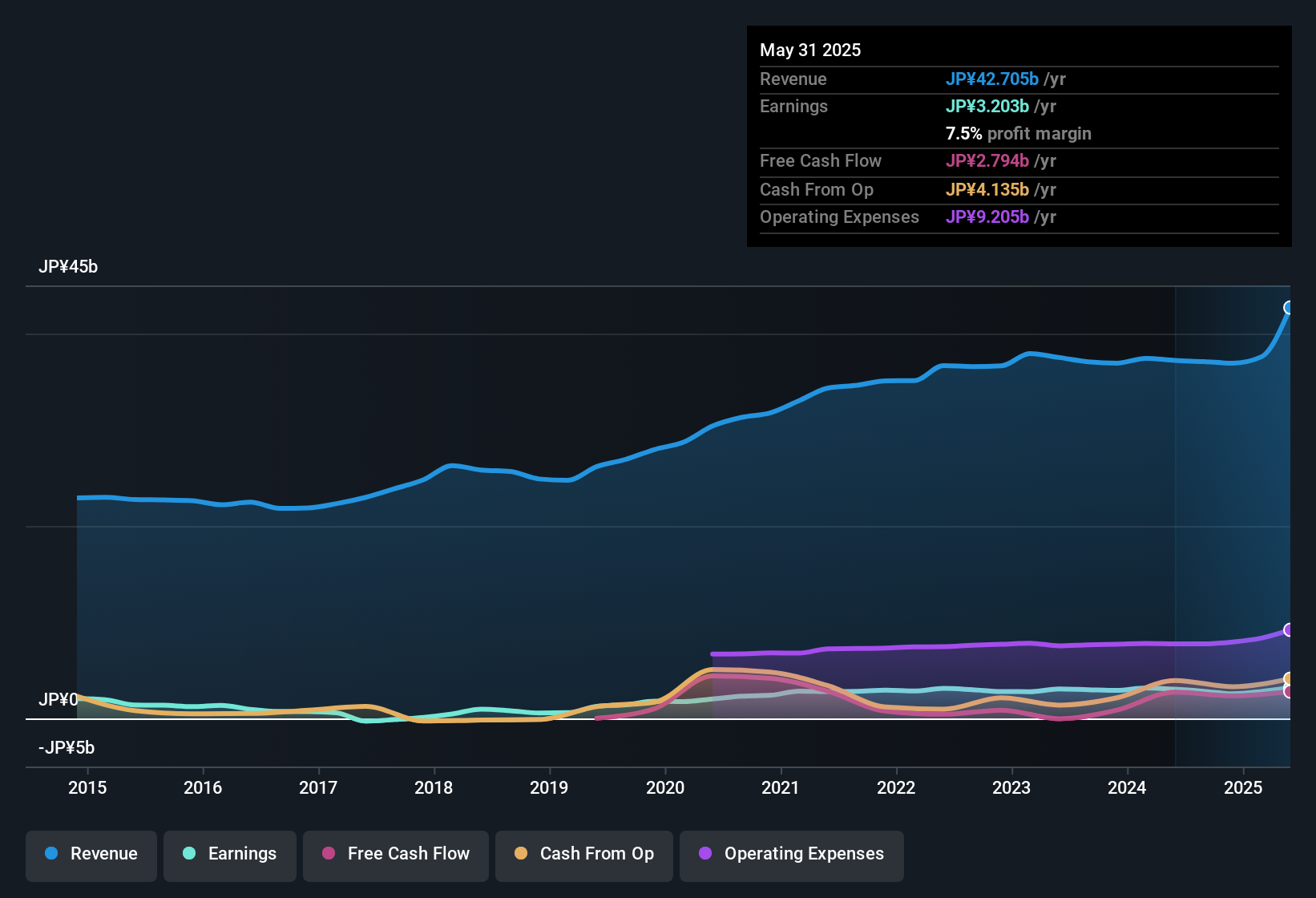
Task: Click the Revenue value JP¥42.705b in tooltip
Action: pyautogui.click(x=993, y=79)
